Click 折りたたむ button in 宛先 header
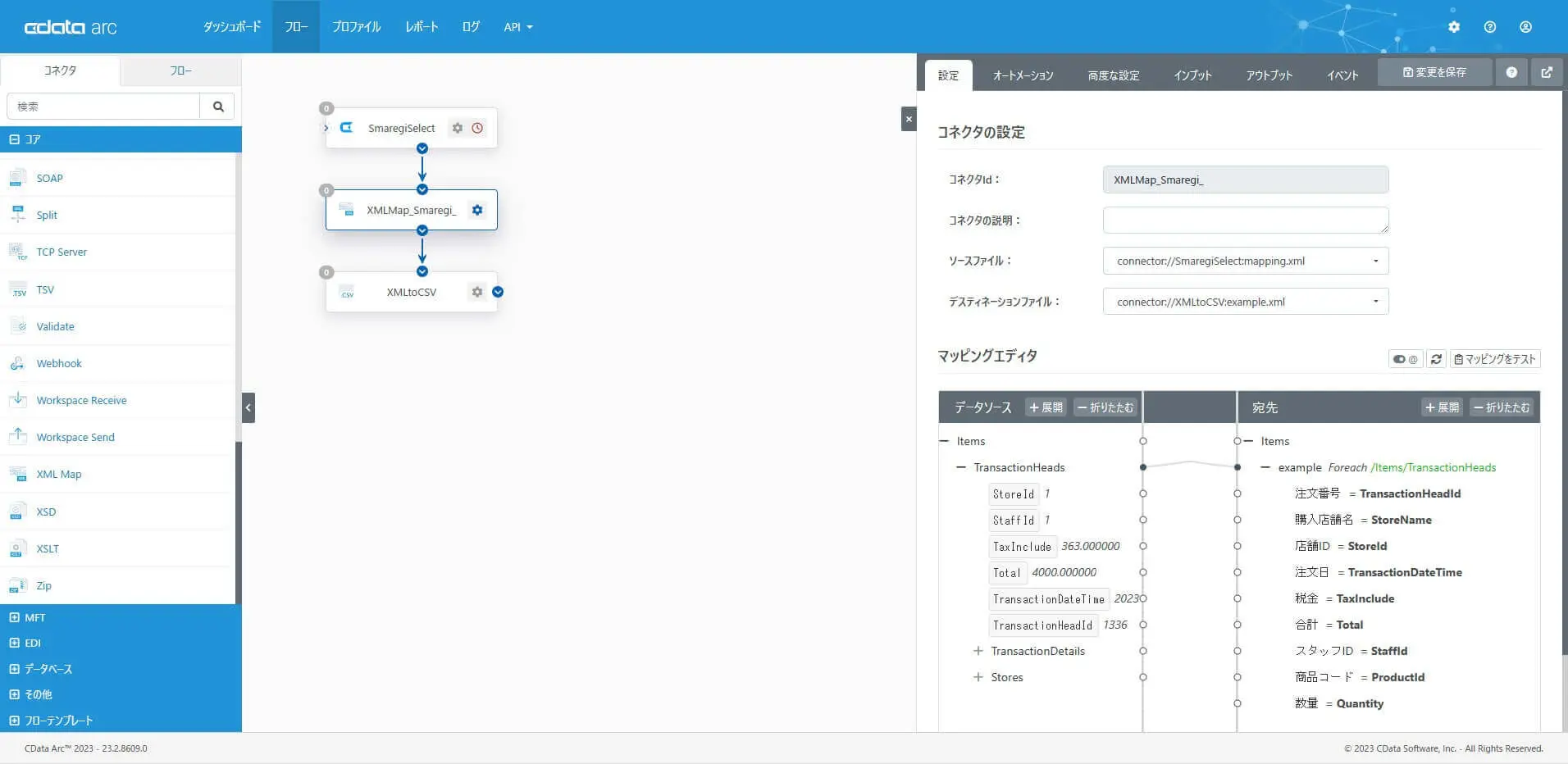The height and width of the screenshot is (764, 1568). coord(1502,407)
